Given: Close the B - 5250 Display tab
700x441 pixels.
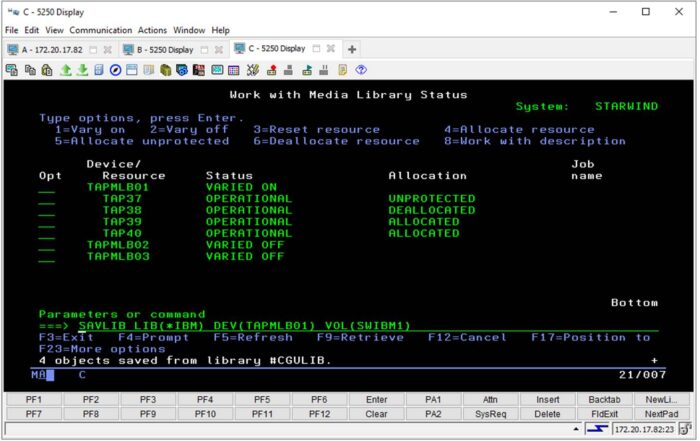Looking at the screenshot, I should click(219, 49).
